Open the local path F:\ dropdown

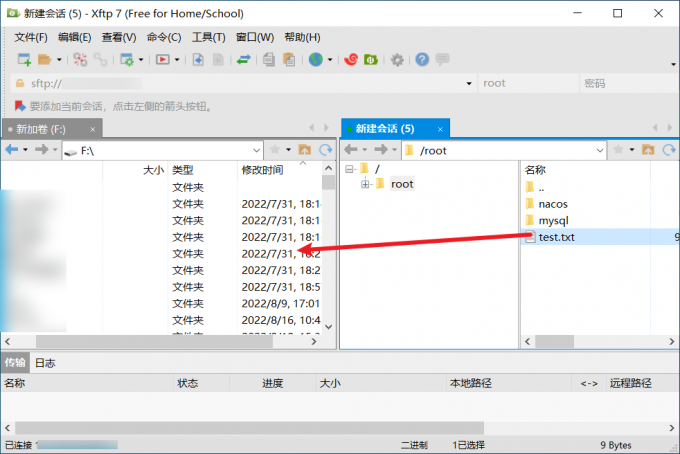coord(256,150)
